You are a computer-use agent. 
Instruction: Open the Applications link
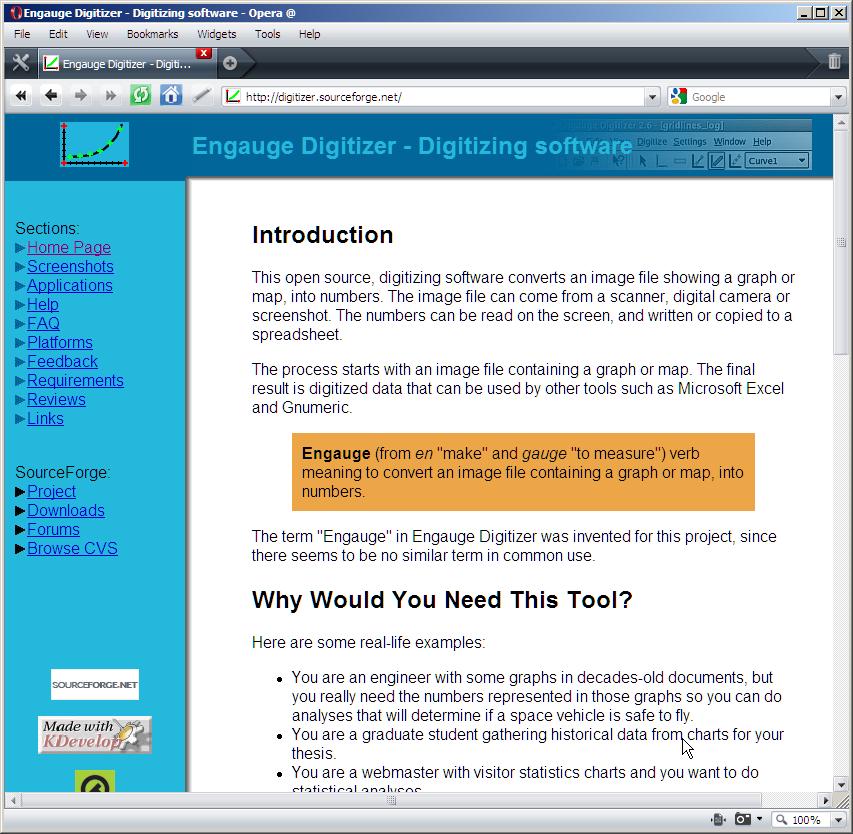coord(70,285)
